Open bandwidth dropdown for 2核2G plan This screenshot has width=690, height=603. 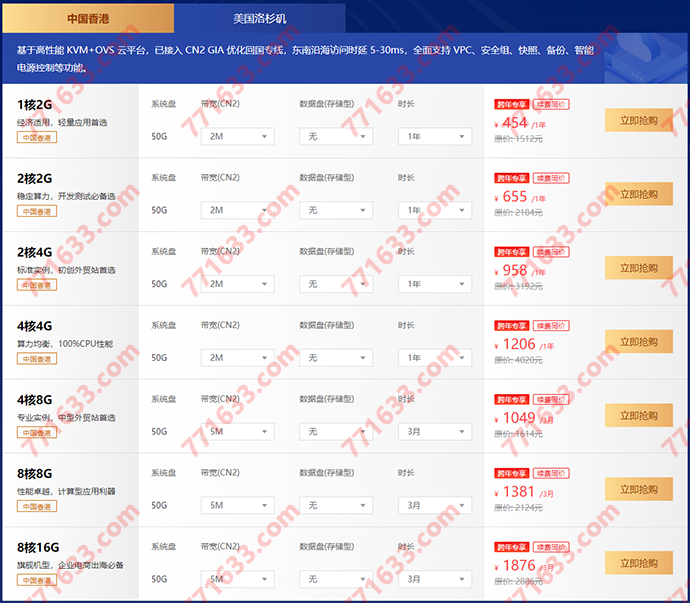[x=238, y=210]
